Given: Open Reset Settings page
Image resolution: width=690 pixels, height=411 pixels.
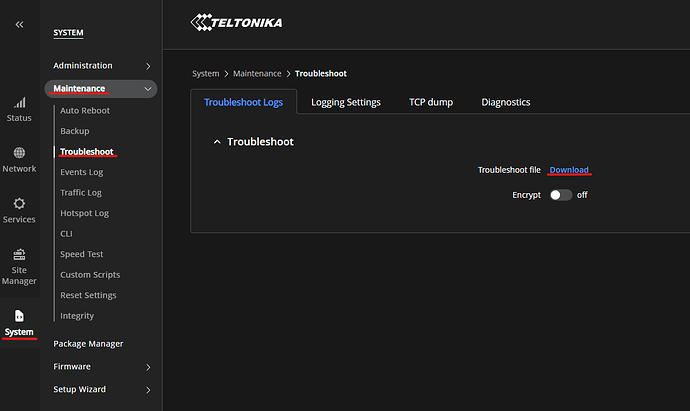Looking at the screenshot, I should [88, 295].
